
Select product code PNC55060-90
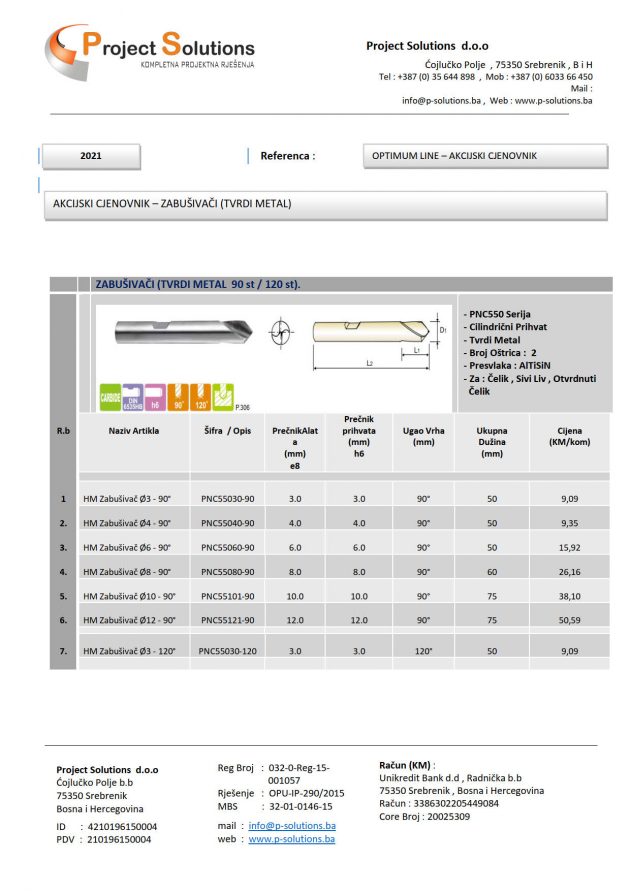pyautogui.click(x=228, y=547)
